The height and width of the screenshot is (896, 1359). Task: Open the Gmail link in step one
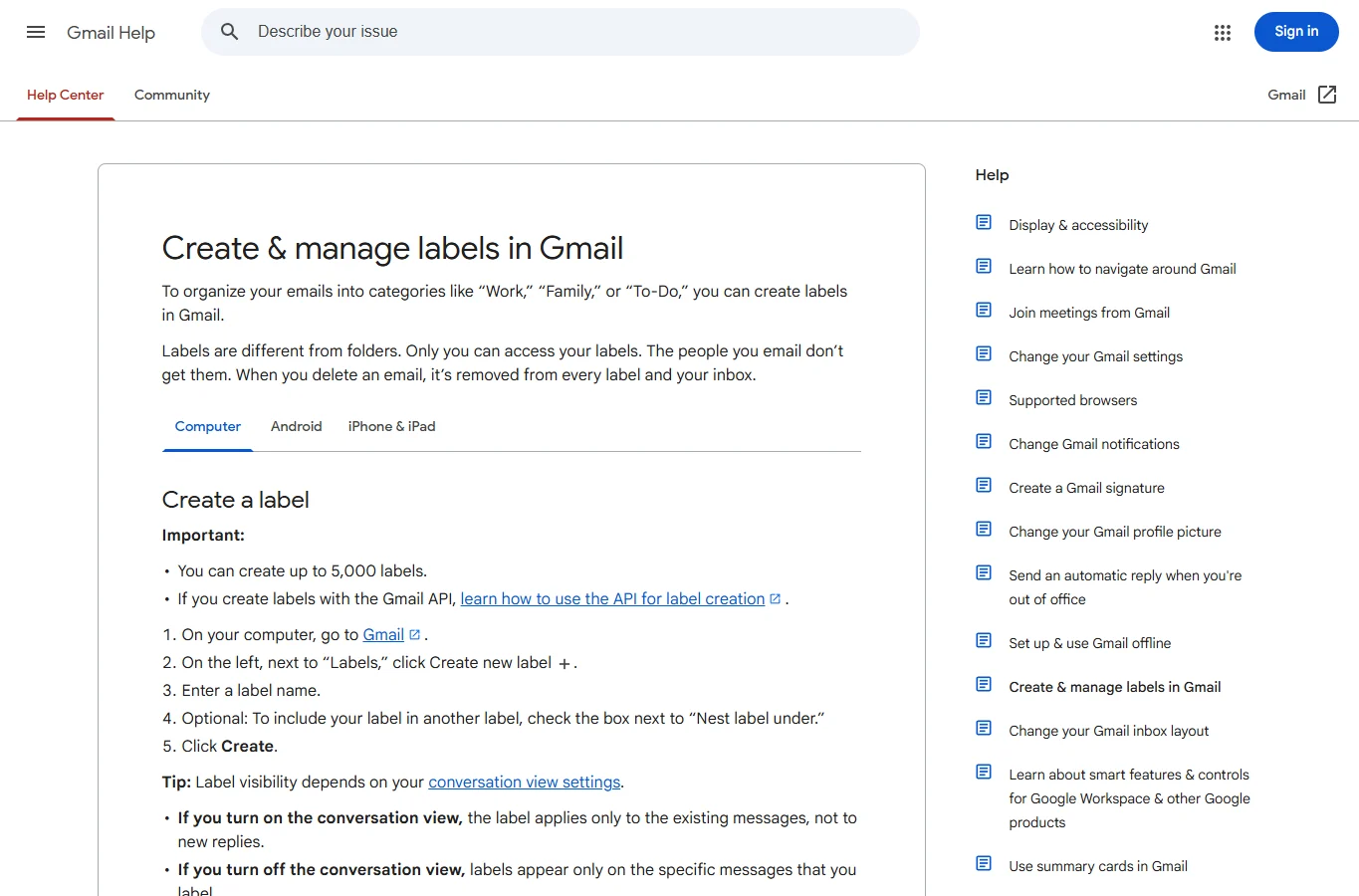383,635
